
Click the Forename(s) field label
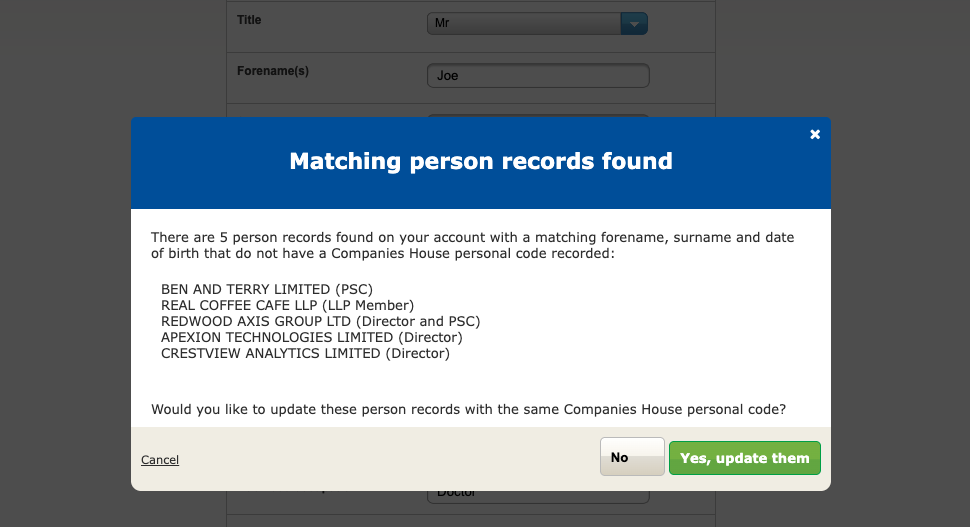click(x=273, y=71)
